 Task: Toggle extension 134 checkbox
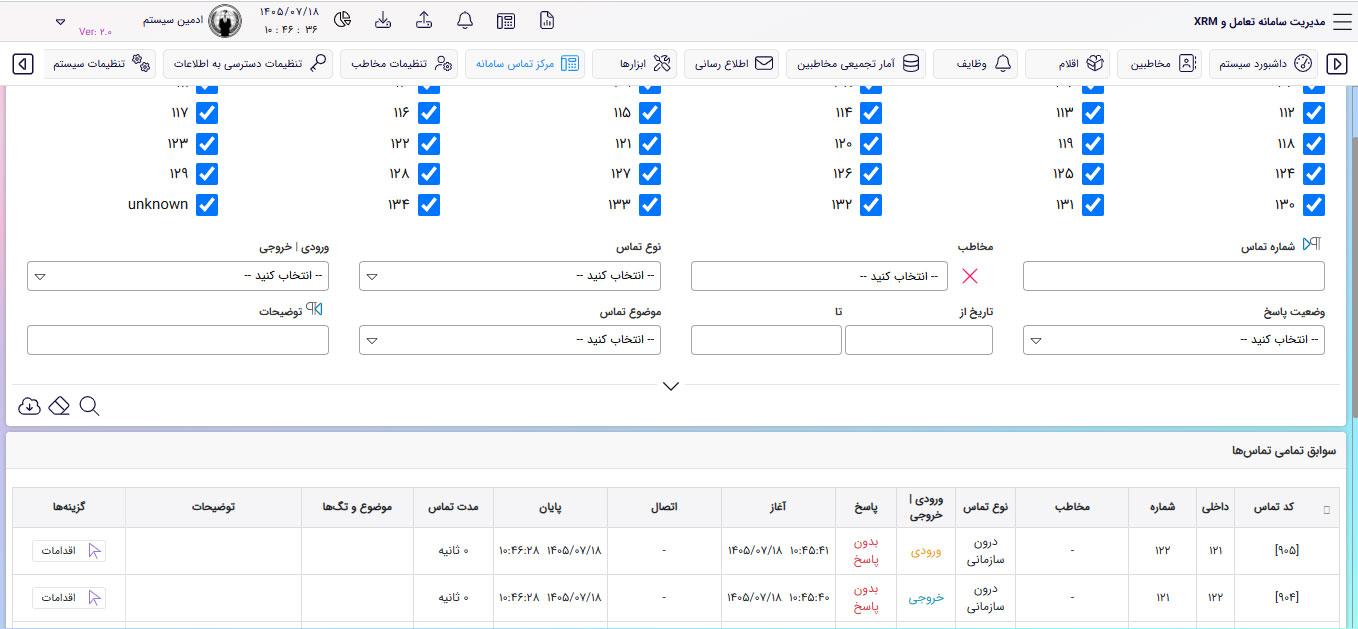point(429,205)
